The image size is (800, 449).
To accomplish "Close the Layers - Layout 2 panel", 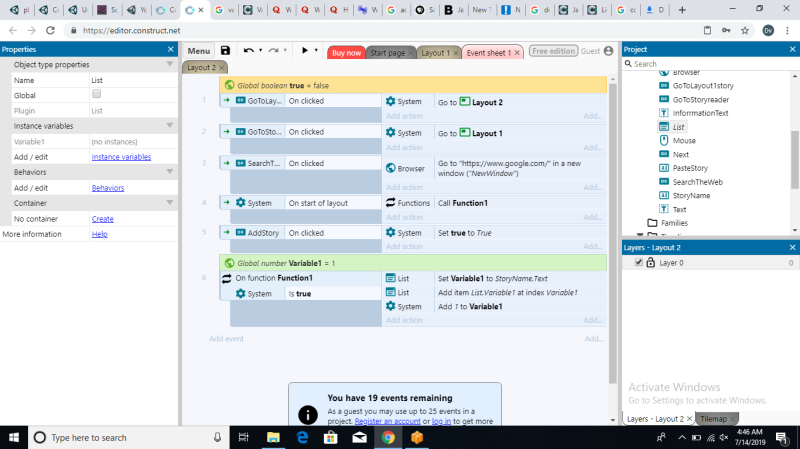I will point(792,247).
